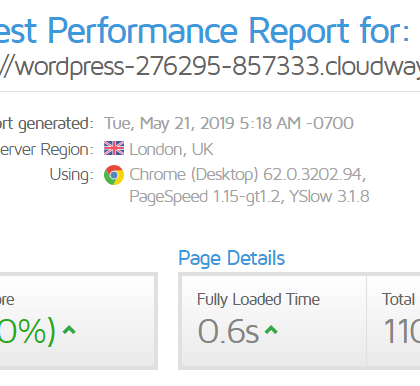Image resolution: width=420 pixels, height=386 pixels.
Task: Click the green arrow beside 0.6s
Action: pyautogui.click(x=271, y=330)
